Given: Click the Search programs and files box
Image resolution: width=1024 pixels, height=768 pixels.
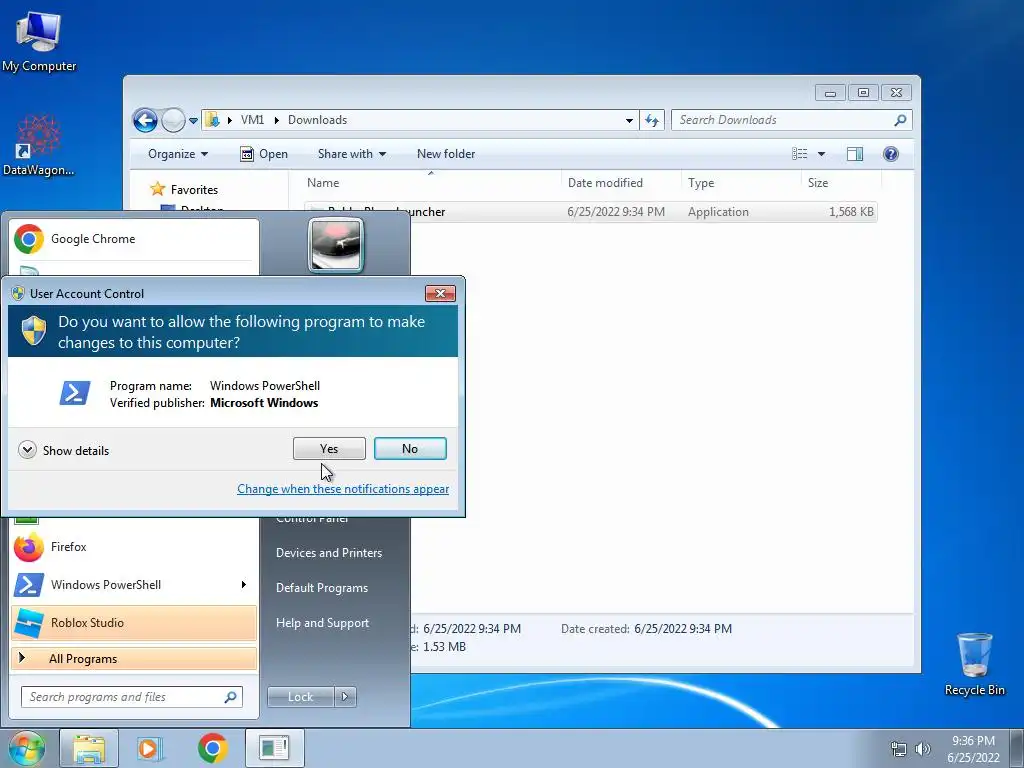Looking at the screenshot, I should click(132, 697).
